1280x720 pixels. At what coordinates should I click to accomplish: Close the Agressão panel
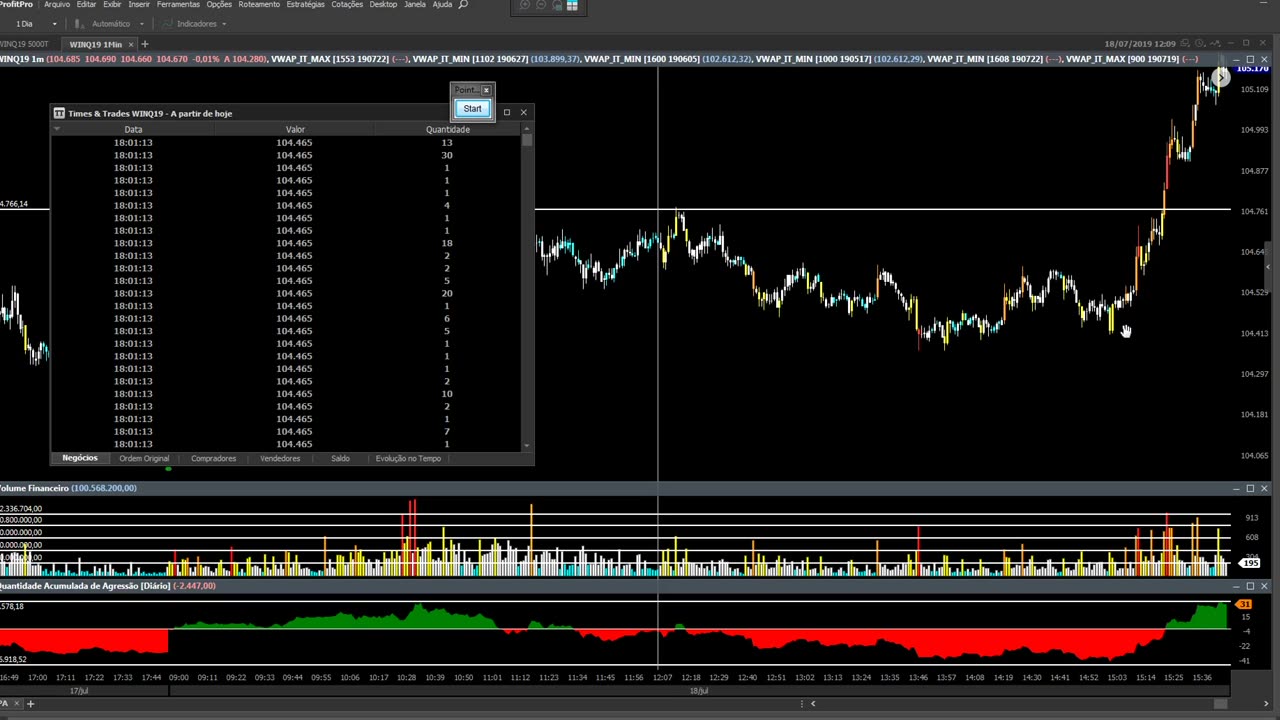1264,586
